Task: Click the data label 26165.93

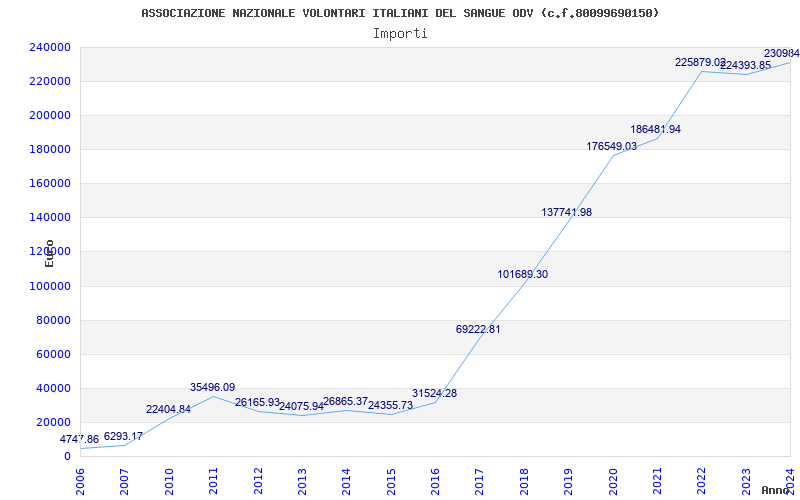Action: [257, 403]
